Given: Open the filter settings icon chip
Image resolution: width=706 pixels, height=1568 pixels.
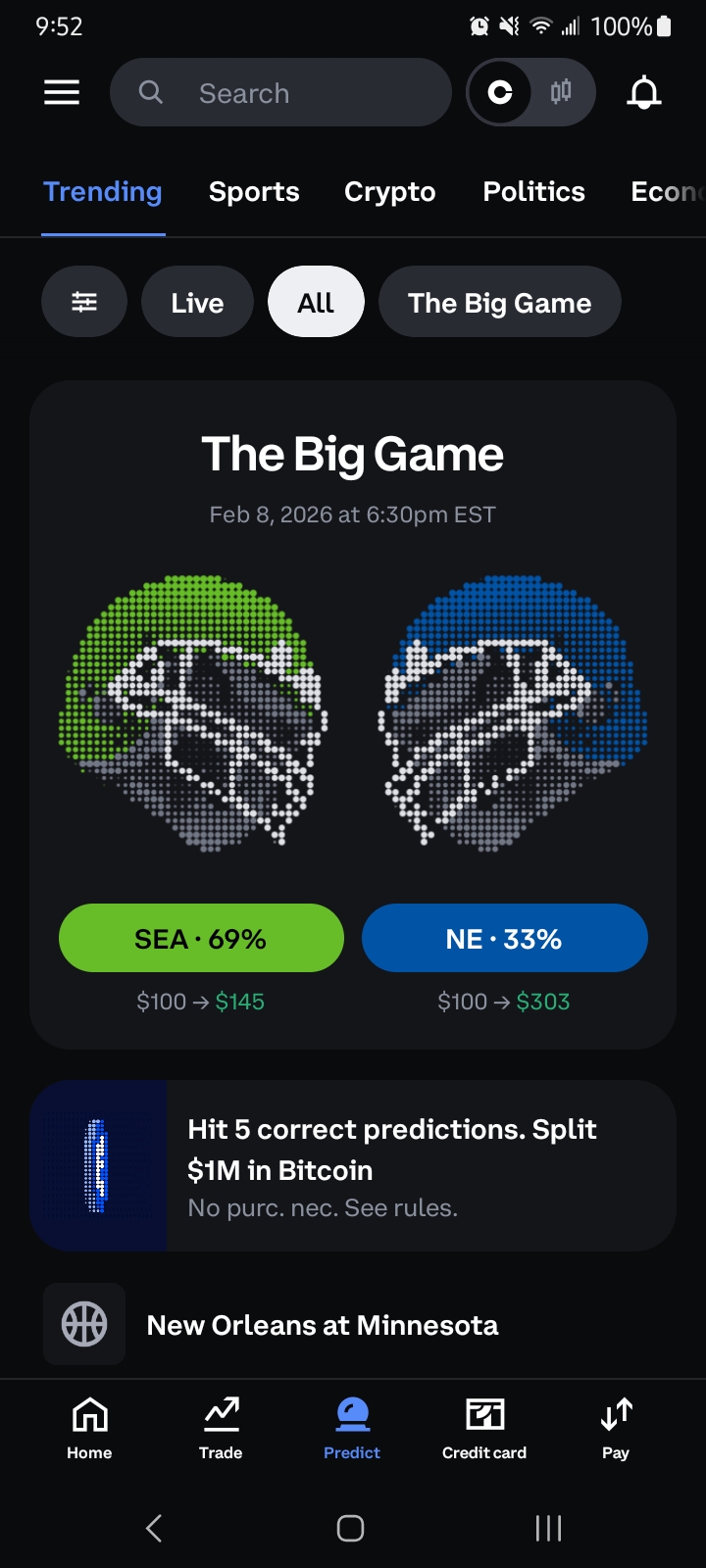Looking at the screenshot, I should click(84, 302).
